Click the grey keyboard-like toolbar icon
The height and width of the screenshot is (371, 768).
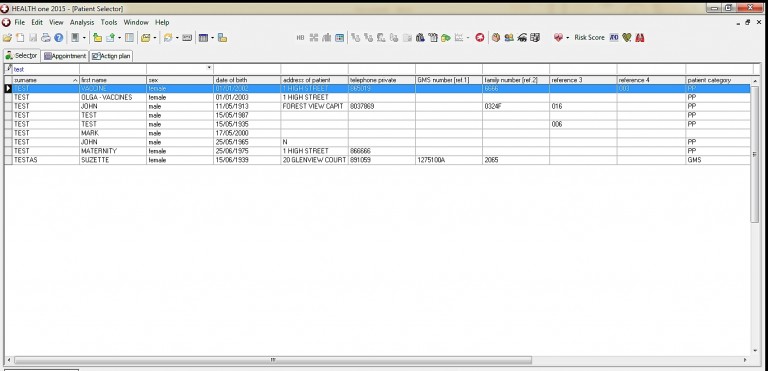(x=187, y=38)
